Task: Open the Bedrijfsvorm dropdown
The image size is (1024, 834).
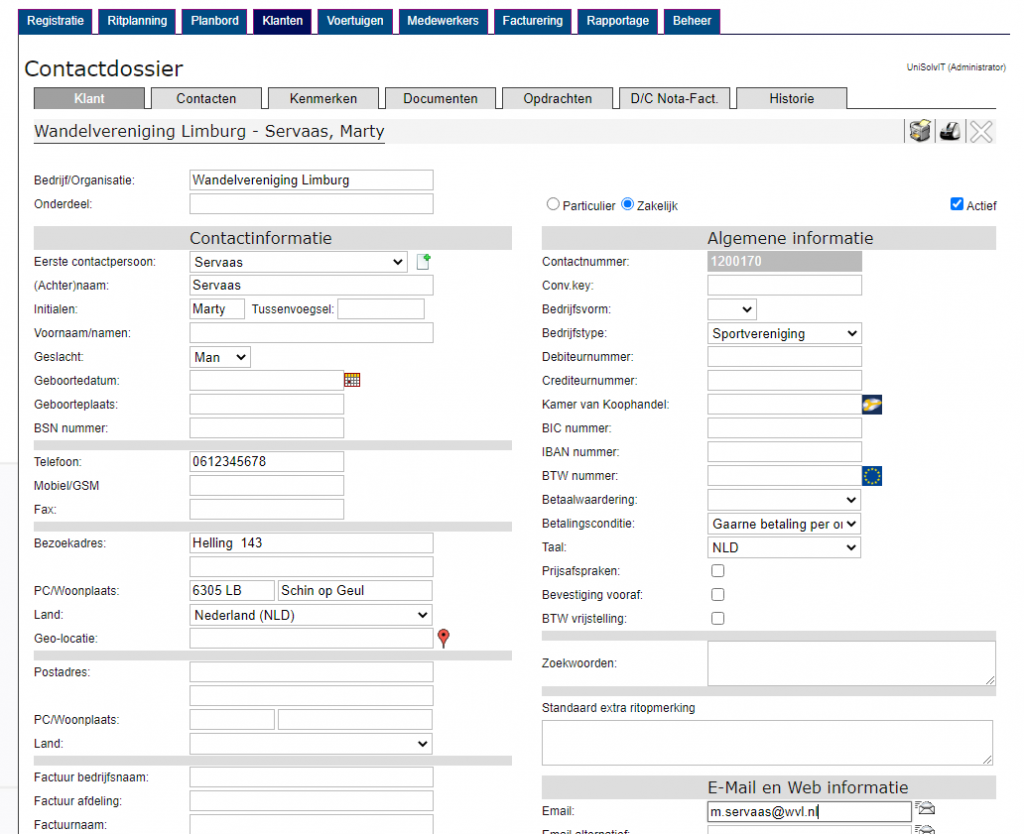Action: tap(732, 310)
